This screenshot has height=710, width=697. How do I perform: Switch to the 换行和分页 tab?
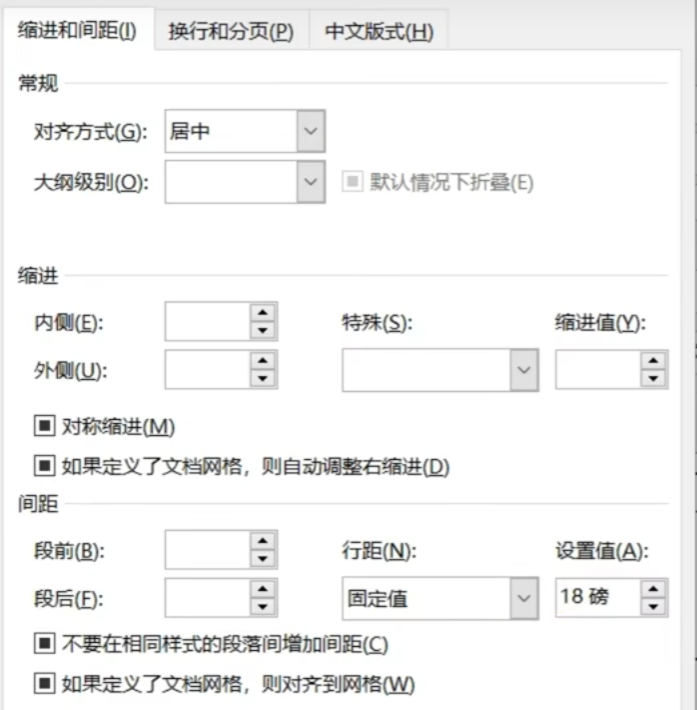tap(231, 31)
